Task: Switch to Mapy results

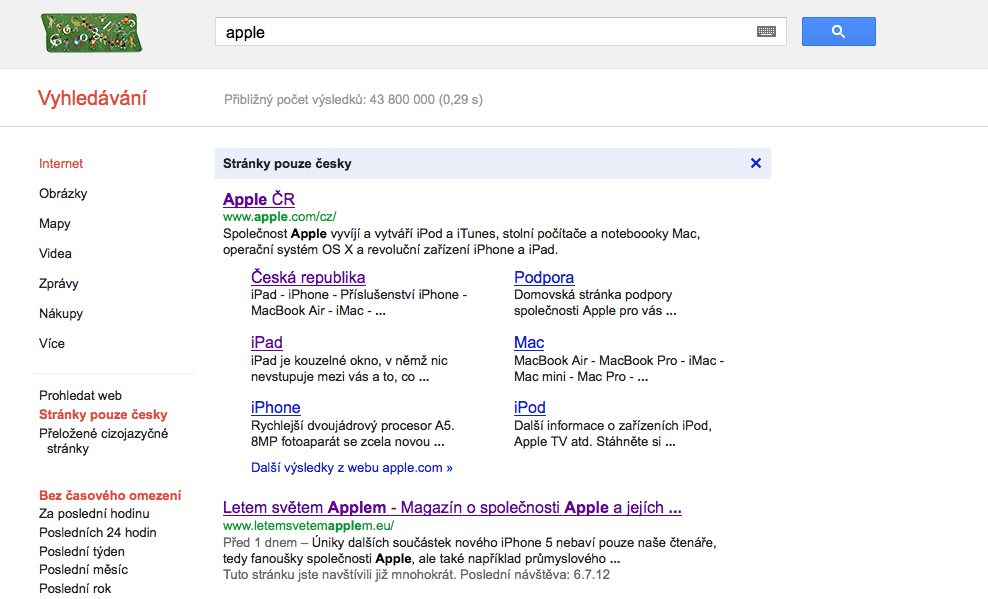Action: pyautogui.click(x=55, y=223)
